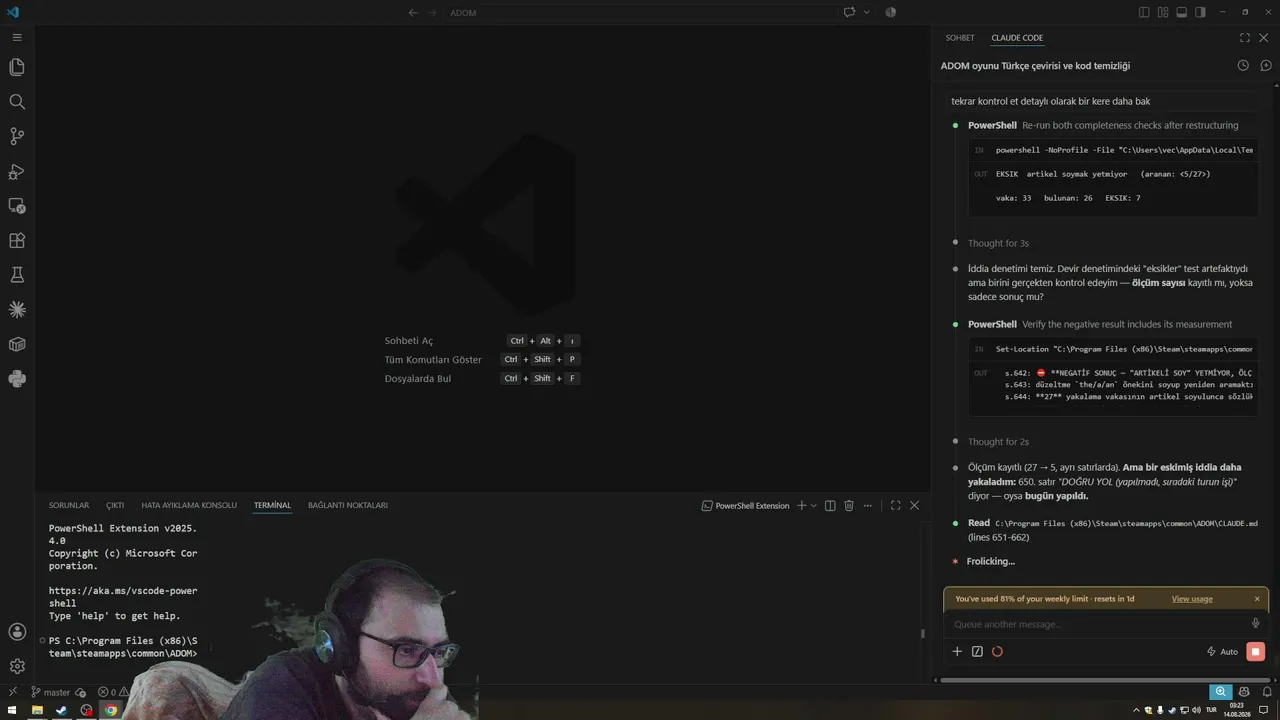This screenshot has height=720, width=1280.
Task: Go forward with the navigation arrow
Action: (x=433, y=13)
